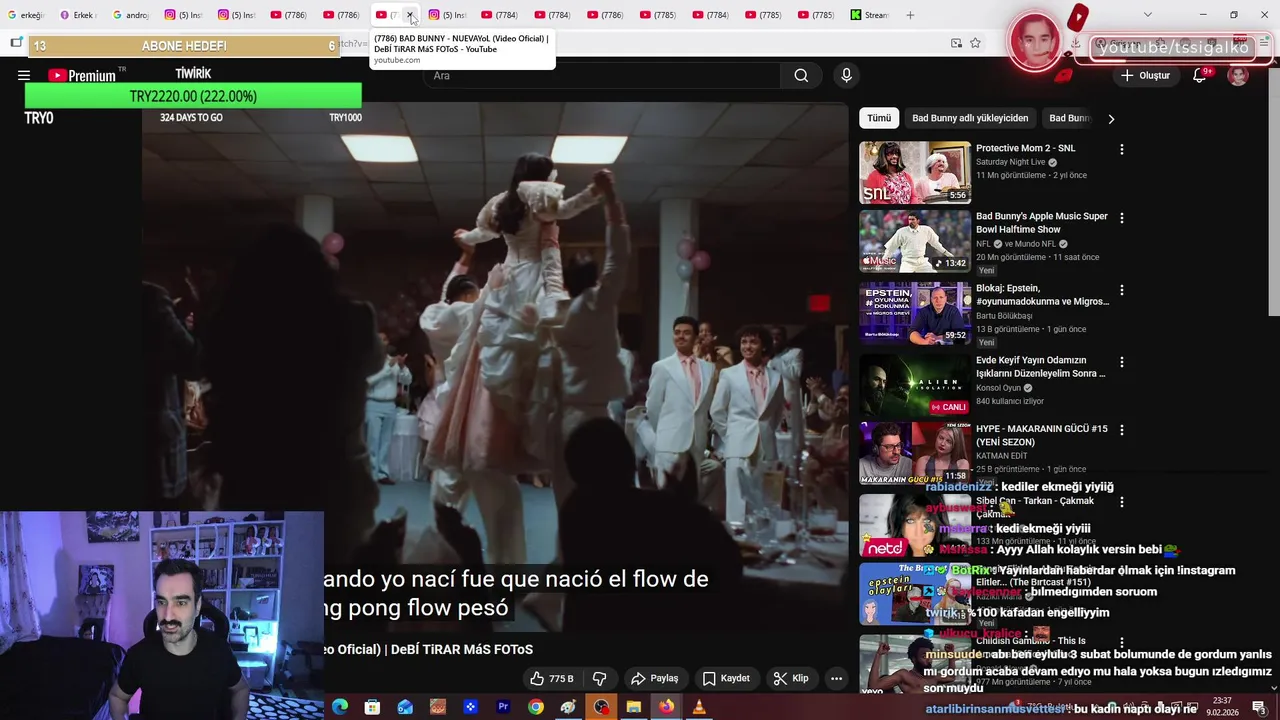Open options for Apple Music Halftime Show video
The image size is (1280, 720).
[1121, 217]
